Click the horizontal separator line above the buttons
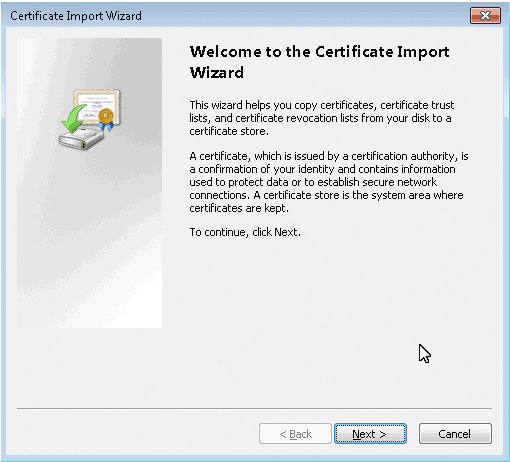The width and height of the screenshot is (510, 462). coord(254,408)
